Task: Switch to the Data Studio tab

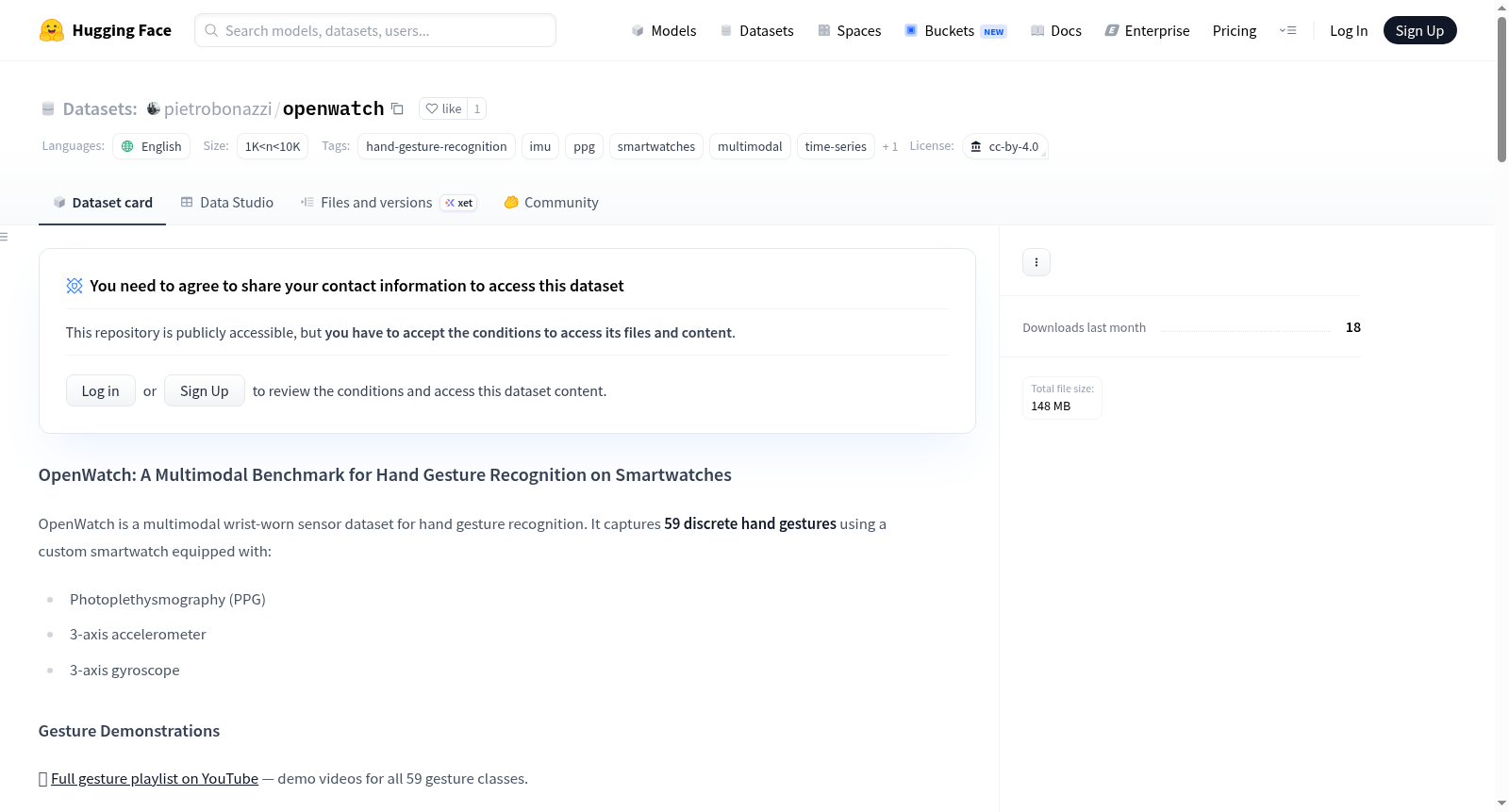Action: [226, 202]
